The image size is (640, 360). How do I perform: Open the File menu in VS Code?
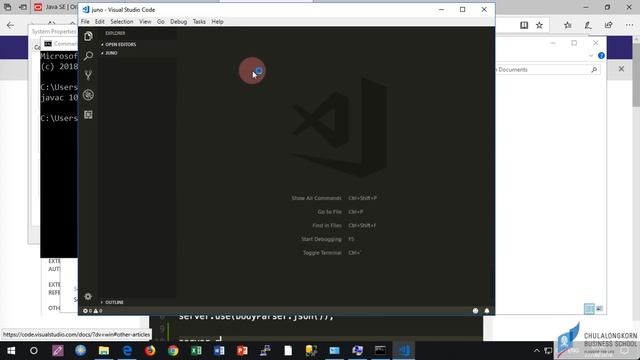pos(85,22)
